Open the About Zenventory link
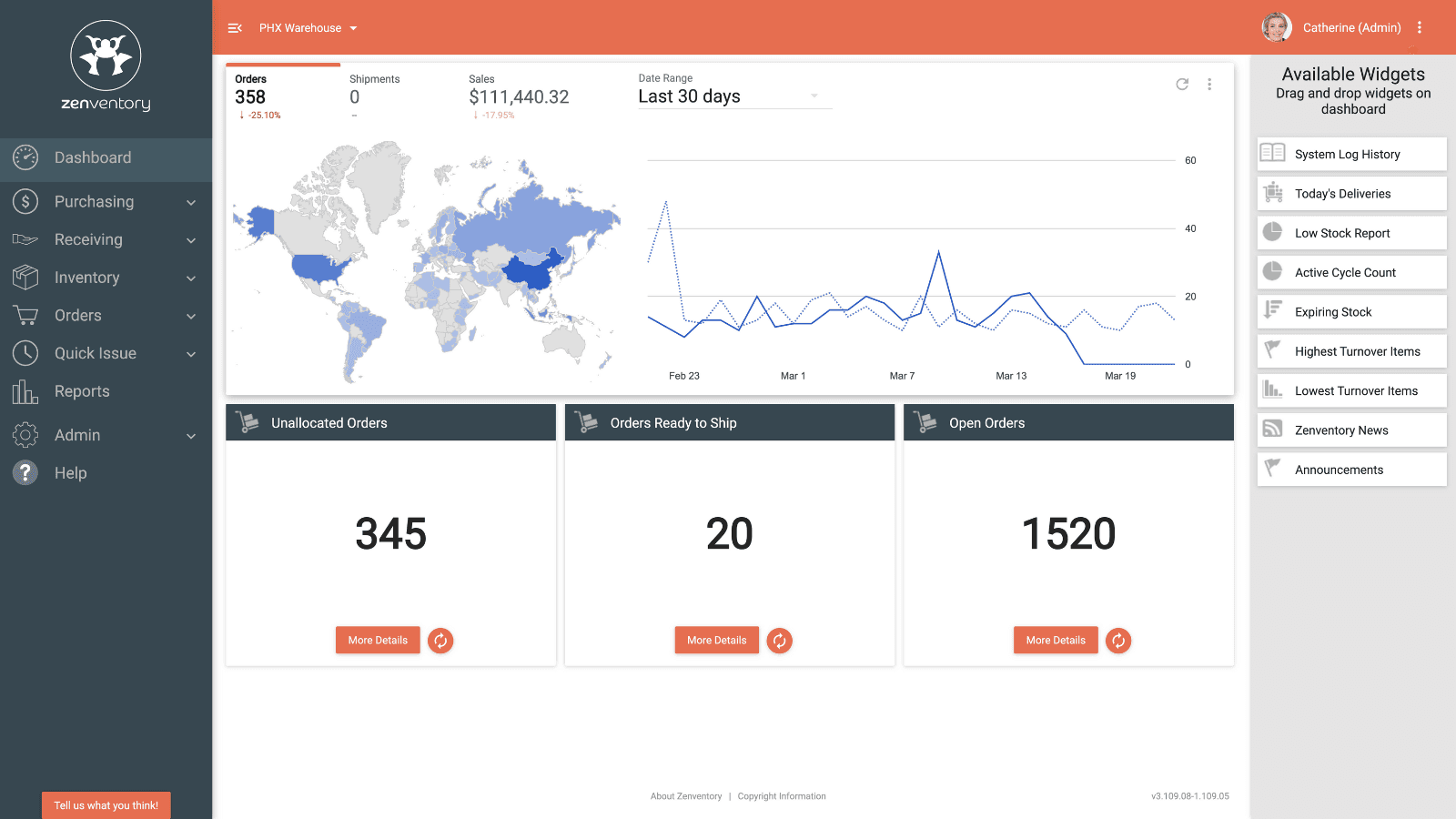 [x=685, y=796]
